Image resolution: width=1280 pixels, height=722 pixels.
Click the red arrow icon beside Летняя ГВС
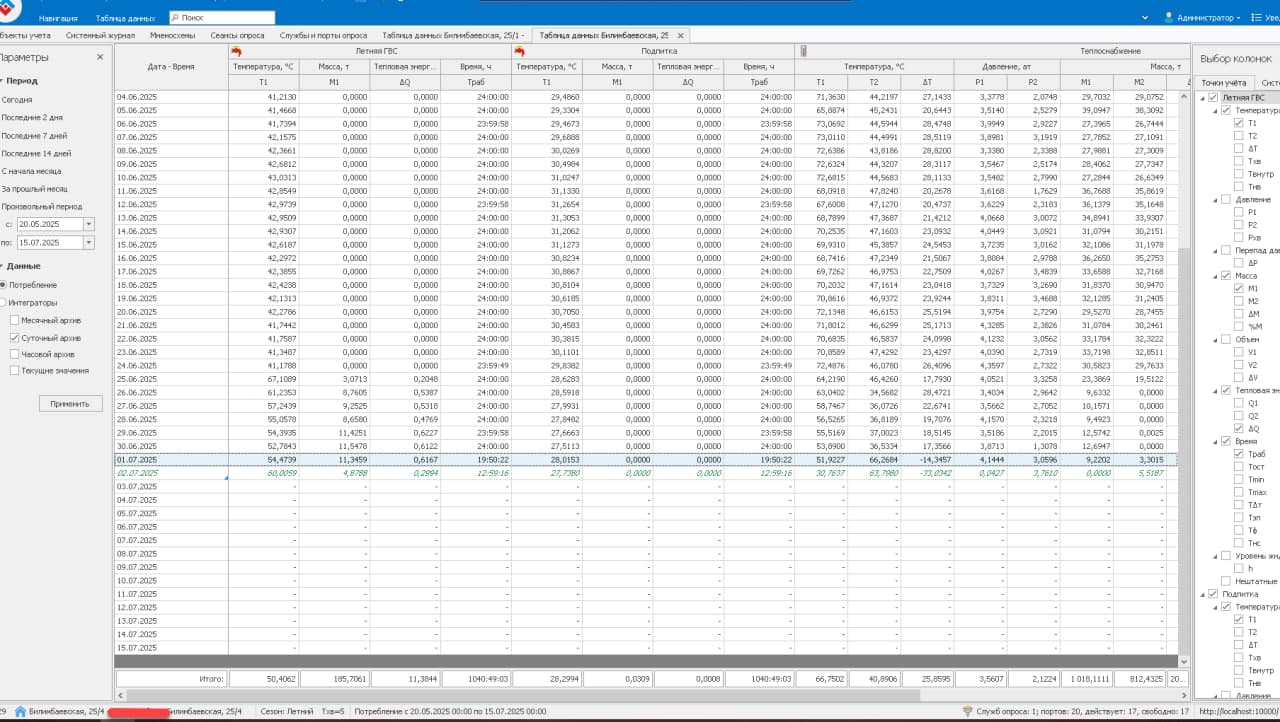pyautogui.click(x=237, y=51)
